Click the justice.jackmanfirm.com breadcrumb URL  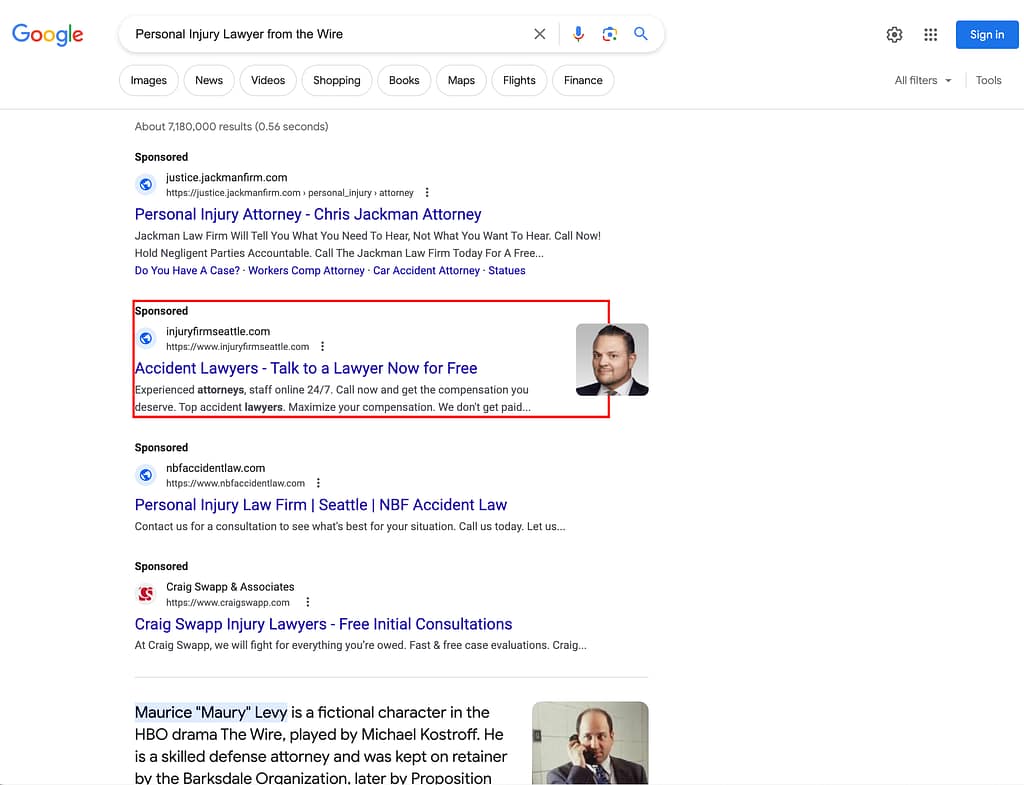click(x=289, y=193)
